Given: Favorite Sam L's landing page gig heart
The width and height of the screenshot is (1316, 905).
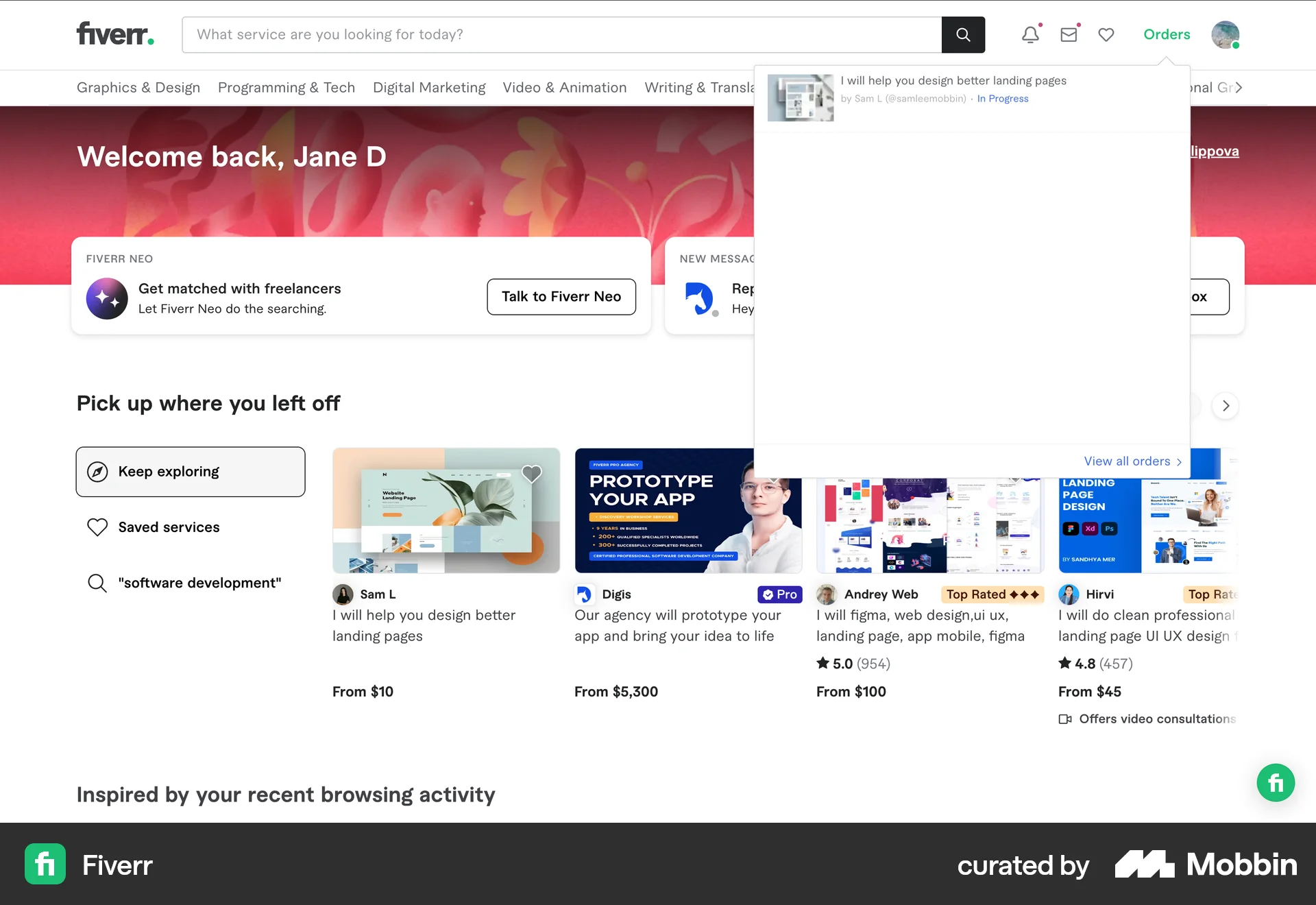Looking at the screenshot, I should pyautogui.click(x=532, y=473).
